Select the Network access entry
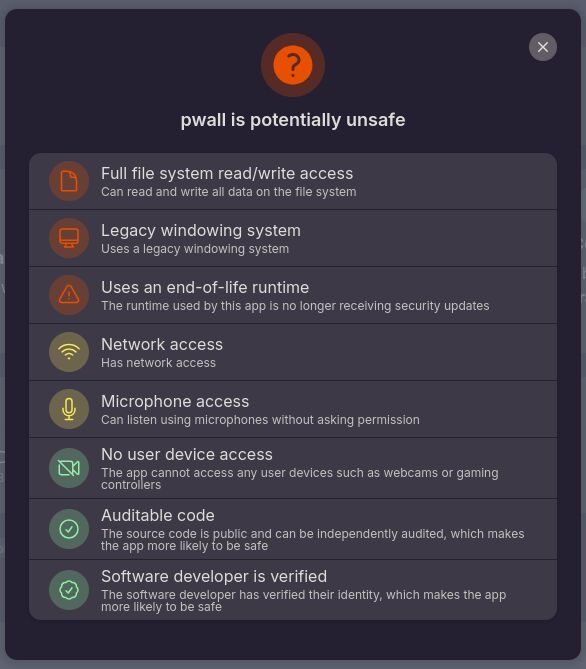The height and width of the screenshot is (669, 586). [x=293, y=352]
